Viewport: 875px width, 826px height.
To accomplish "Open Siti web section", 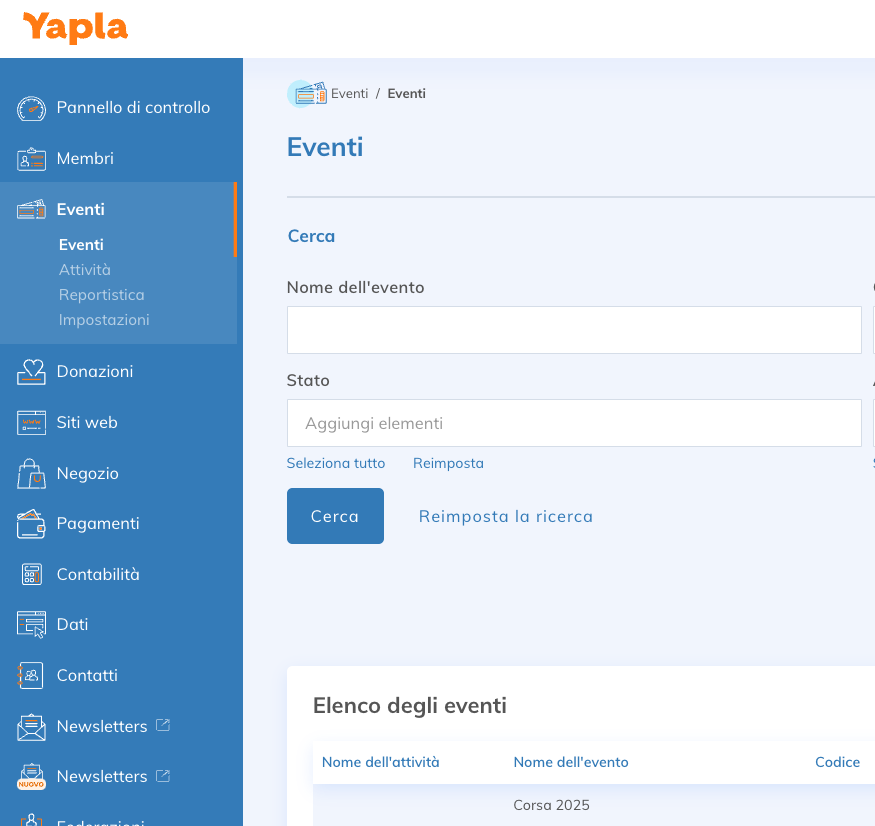I will point(87,422).
